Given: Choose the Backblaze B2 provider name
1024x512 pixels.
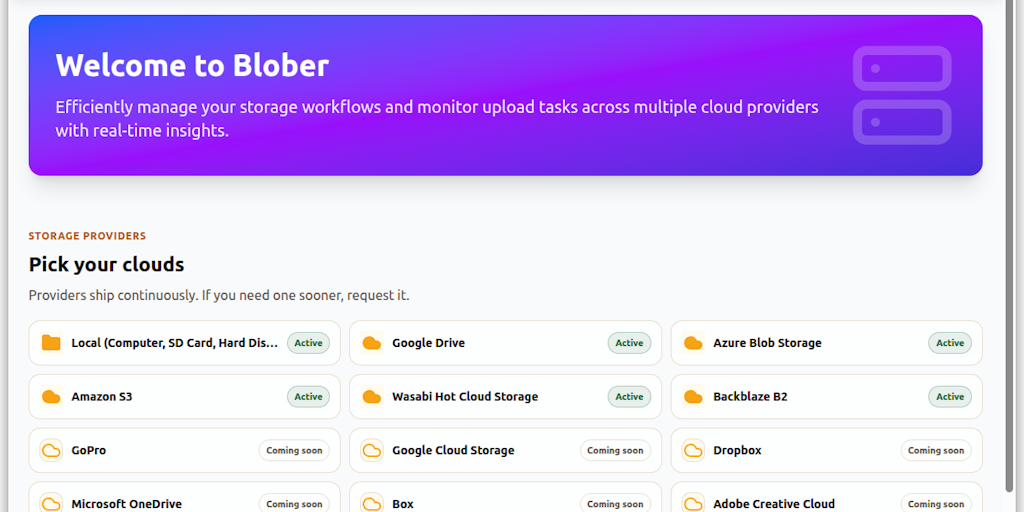Looking at the screenshot, I should click(750, 396).
